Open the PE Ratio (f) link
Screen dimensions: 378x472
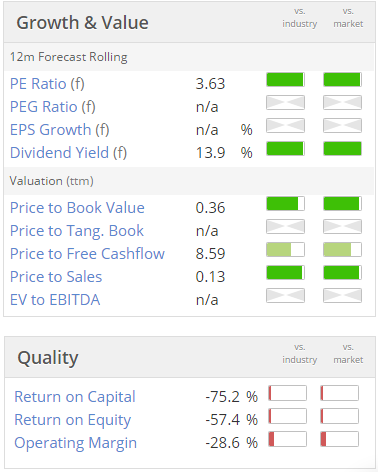tap(47, 84)
